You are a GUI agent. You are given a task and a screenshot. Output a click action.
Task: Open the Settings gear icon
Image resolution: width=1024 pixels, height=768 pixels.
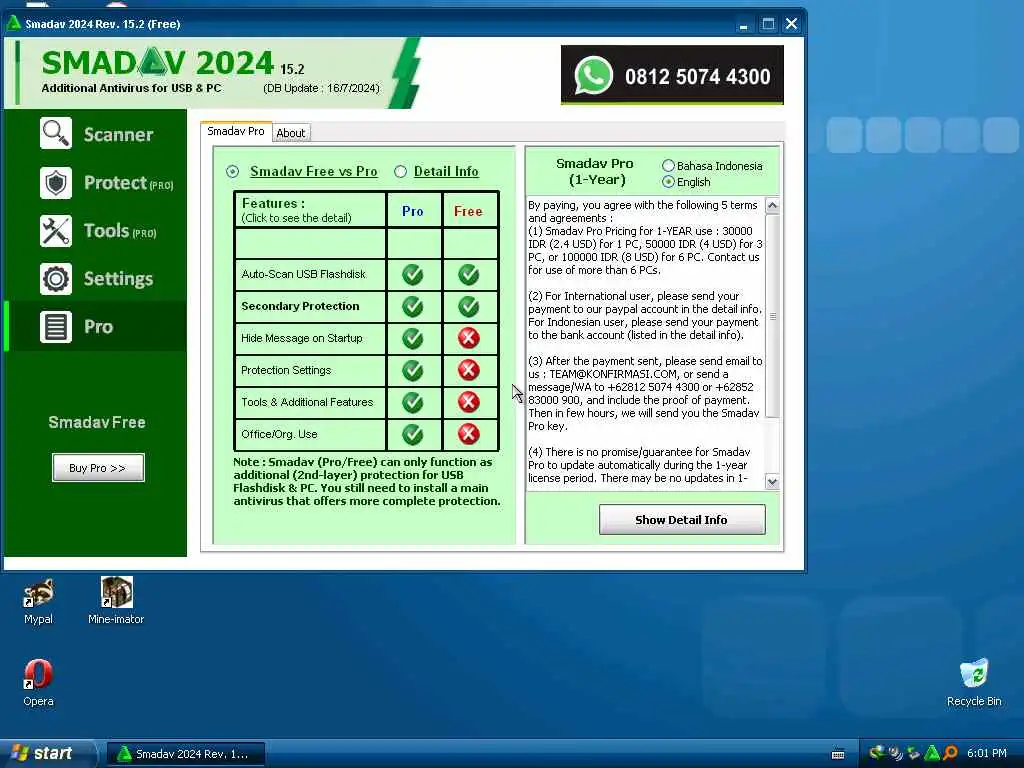click(x=56, y=279)
